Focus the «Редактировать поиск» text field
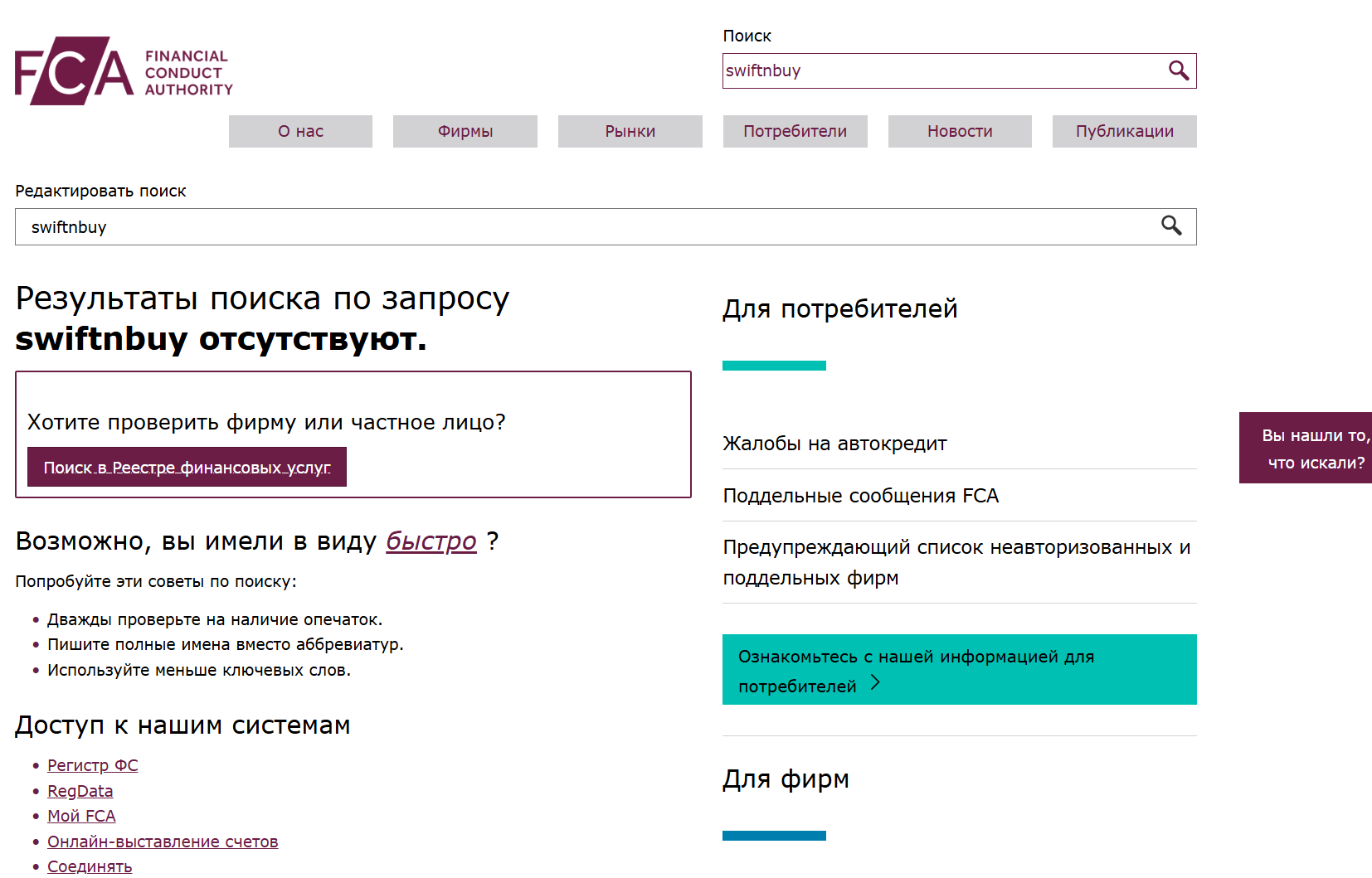 (x=581, y=227)
